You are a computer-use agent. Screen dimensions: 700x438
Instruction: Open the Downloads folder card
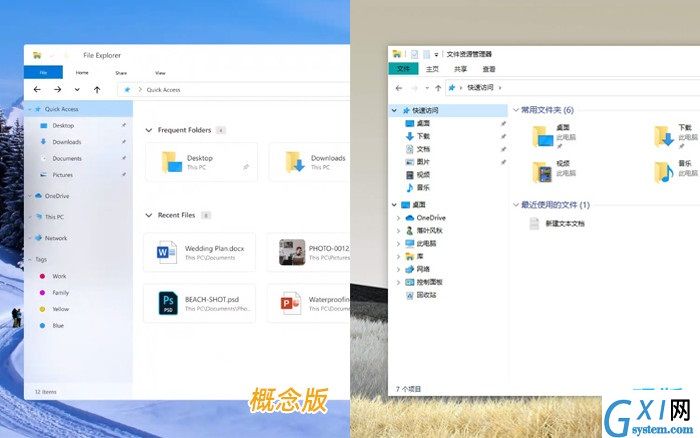point(309,162)
